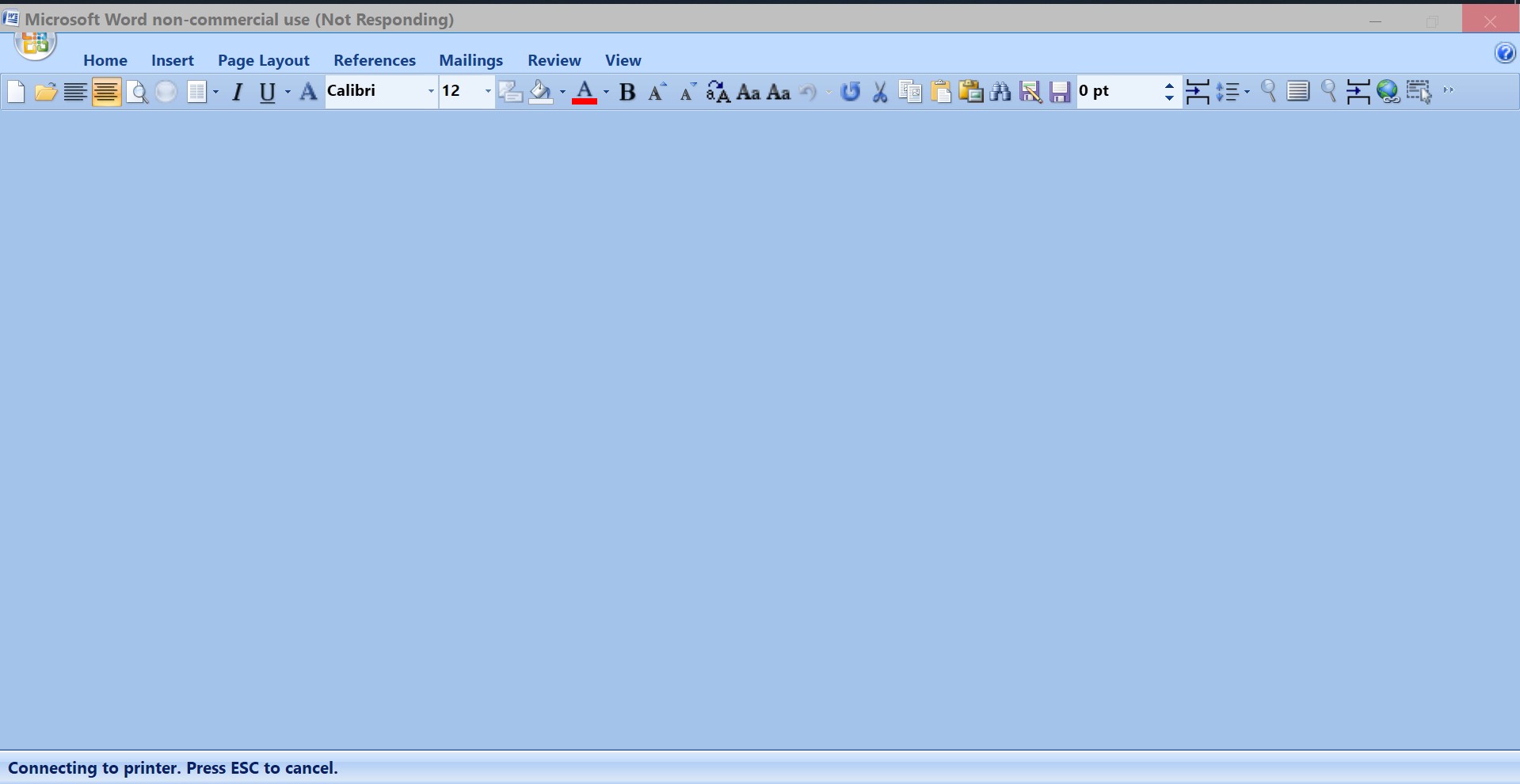Click the Insert Hyperlink globe icon
The height and width of the screenshot is (784, 1520).
pyautogui.click(x=1388, y=91)
